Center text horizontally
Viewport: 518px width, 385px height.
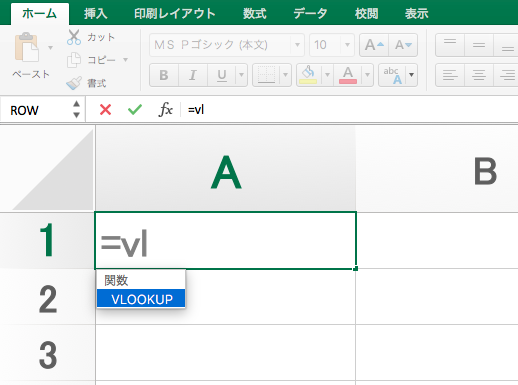tap(479, 75)
